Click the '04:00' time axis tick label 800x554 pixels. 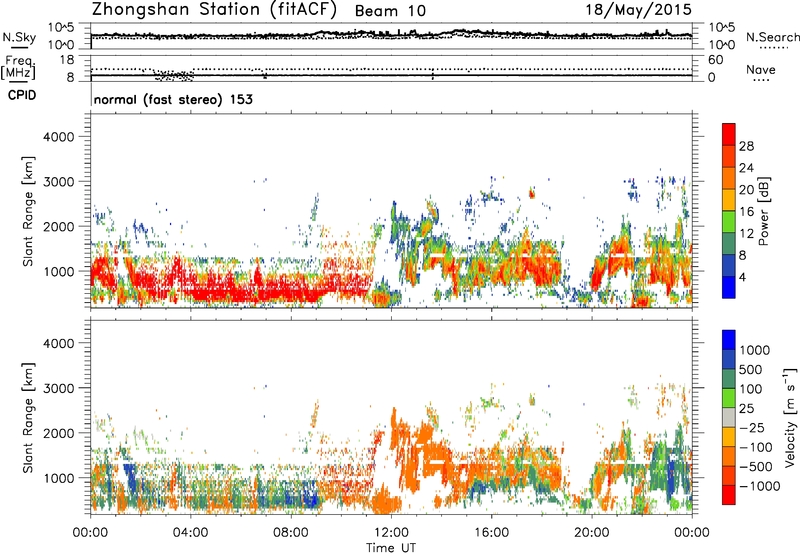pos(191,533)
